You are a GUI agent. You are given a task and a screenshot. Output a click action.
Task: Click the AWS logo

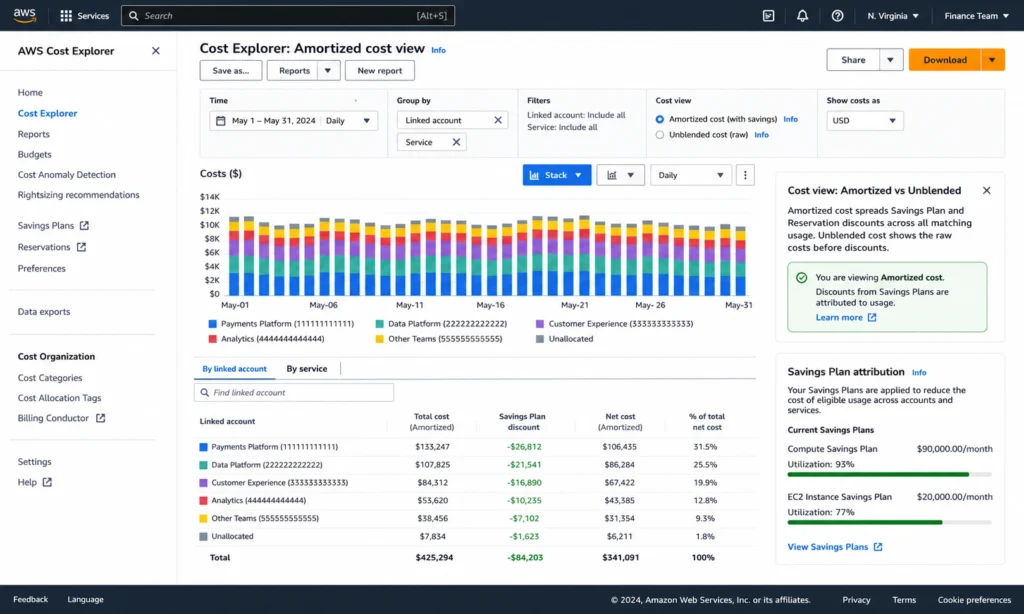point(24,15)
